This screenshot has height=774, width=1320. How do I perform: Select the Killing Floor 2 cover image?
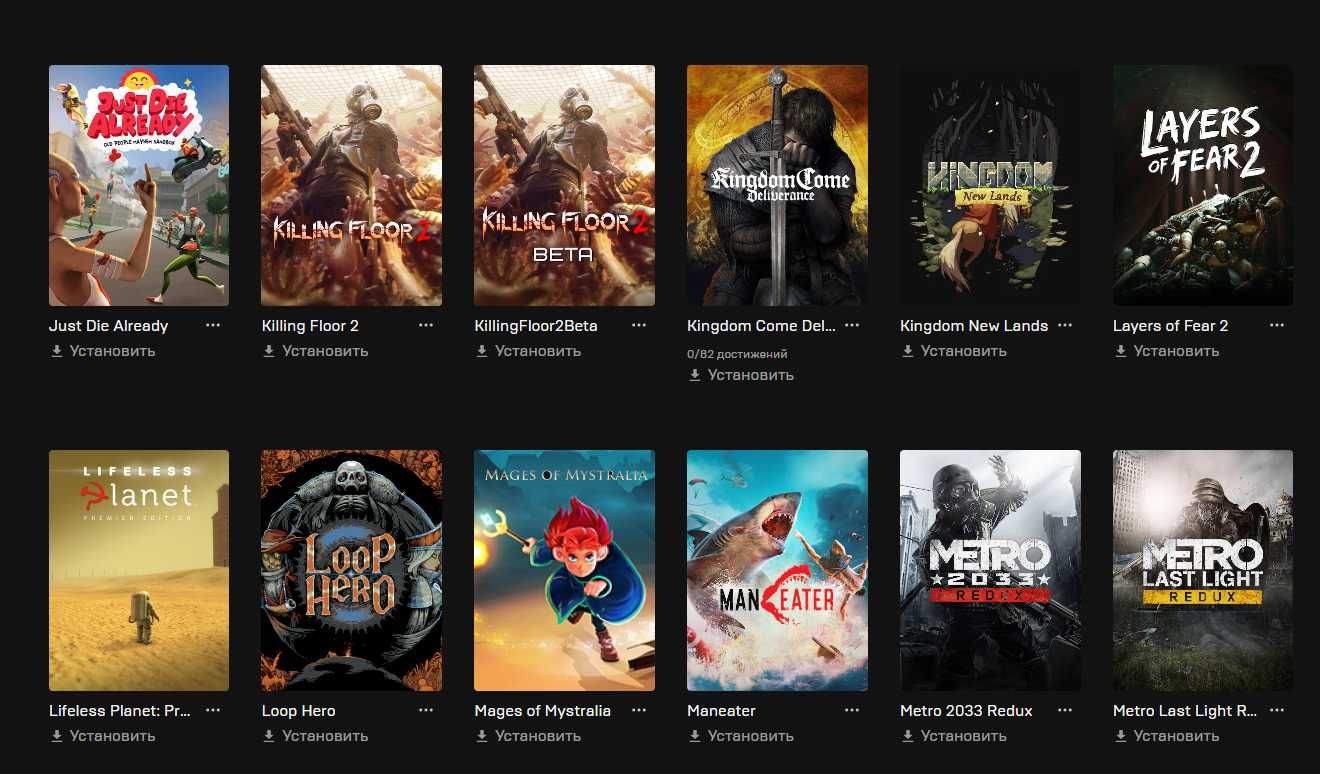click(x=351, y=185)
